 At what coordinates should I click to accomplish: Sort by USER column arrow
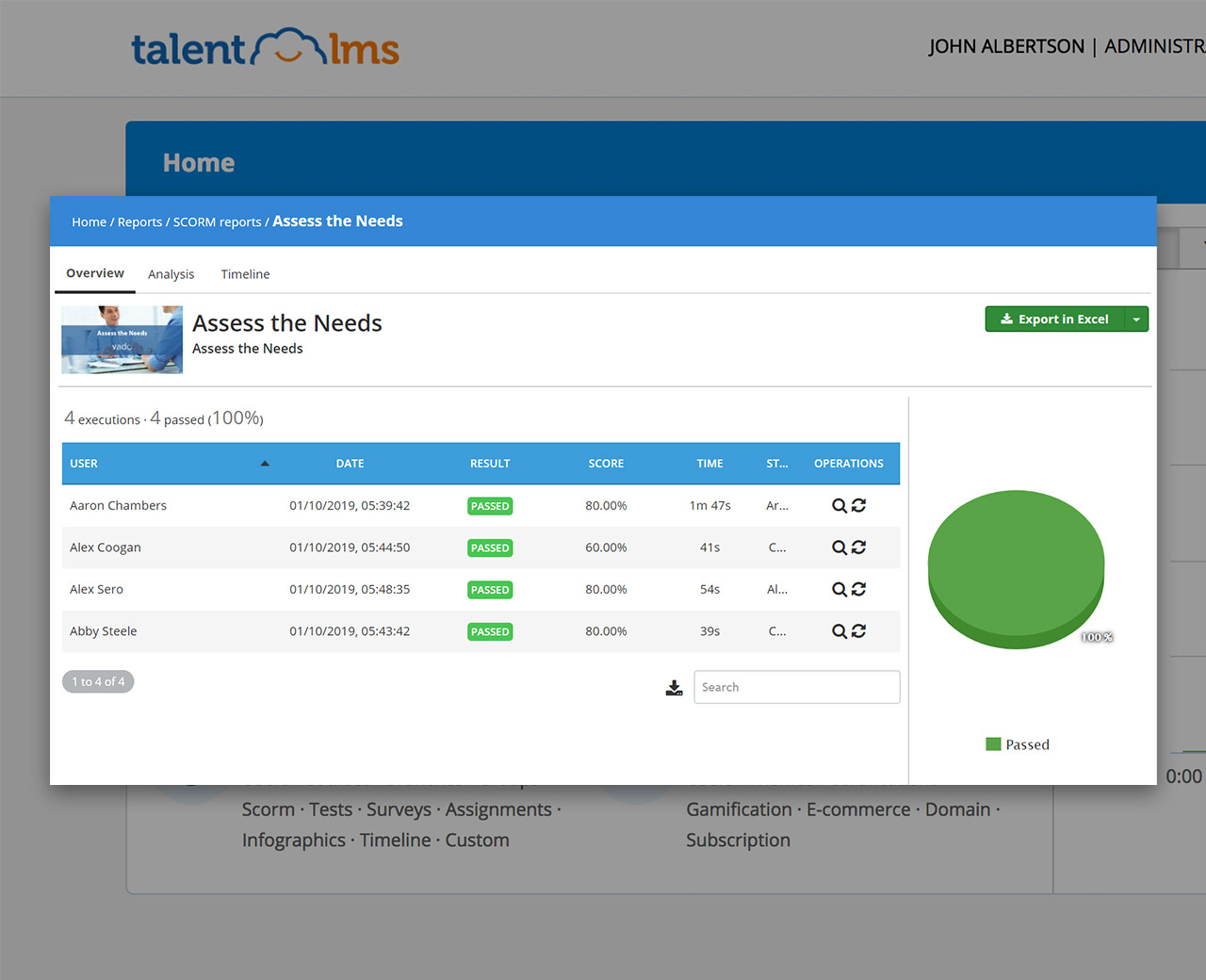coord(265,464)
